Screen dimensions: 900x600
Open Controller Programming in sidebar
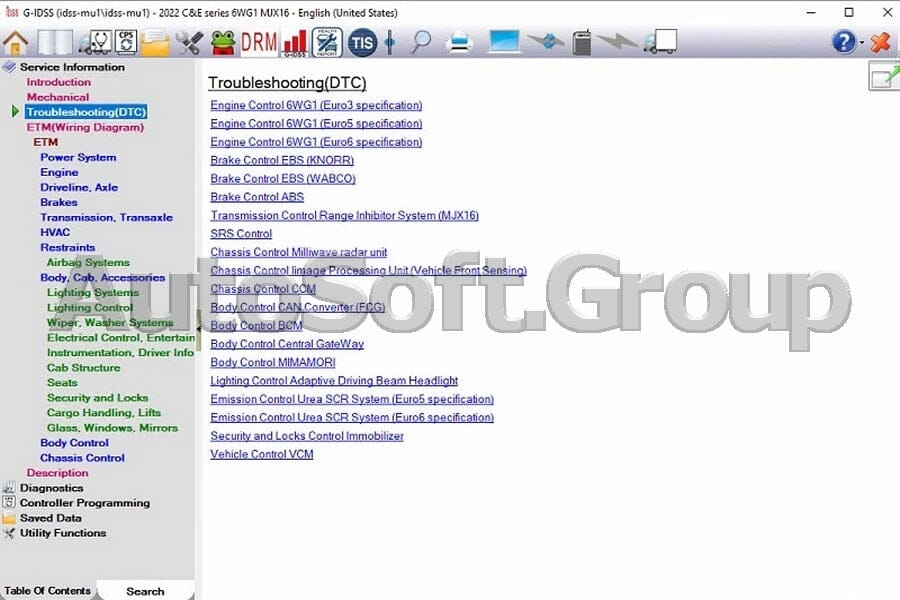pos(85,503)
